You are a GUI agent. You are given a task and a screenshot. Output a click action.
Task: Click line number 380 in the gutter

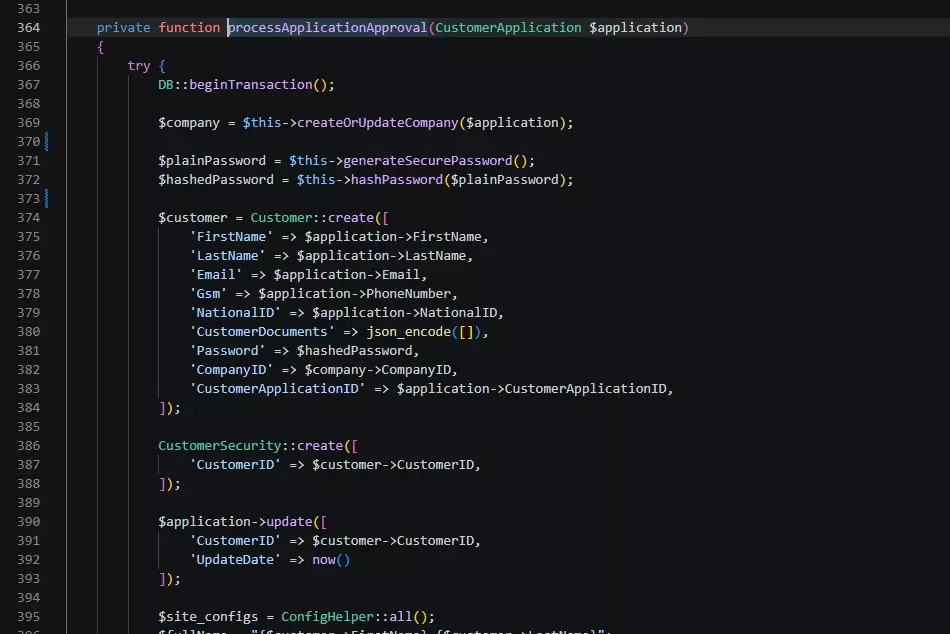tap(28, 332)
